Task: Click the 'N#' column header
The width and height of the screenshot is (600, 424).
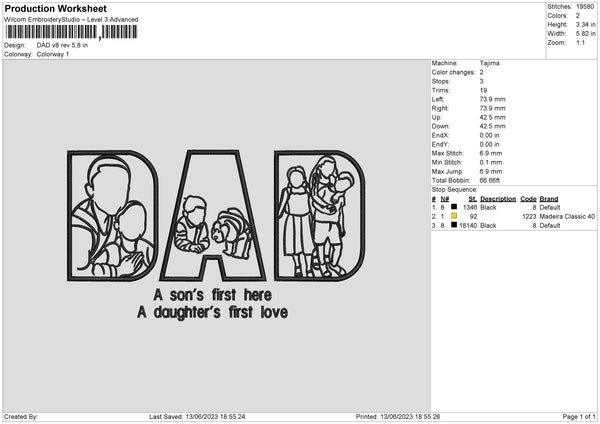Action: pos(445,199)
